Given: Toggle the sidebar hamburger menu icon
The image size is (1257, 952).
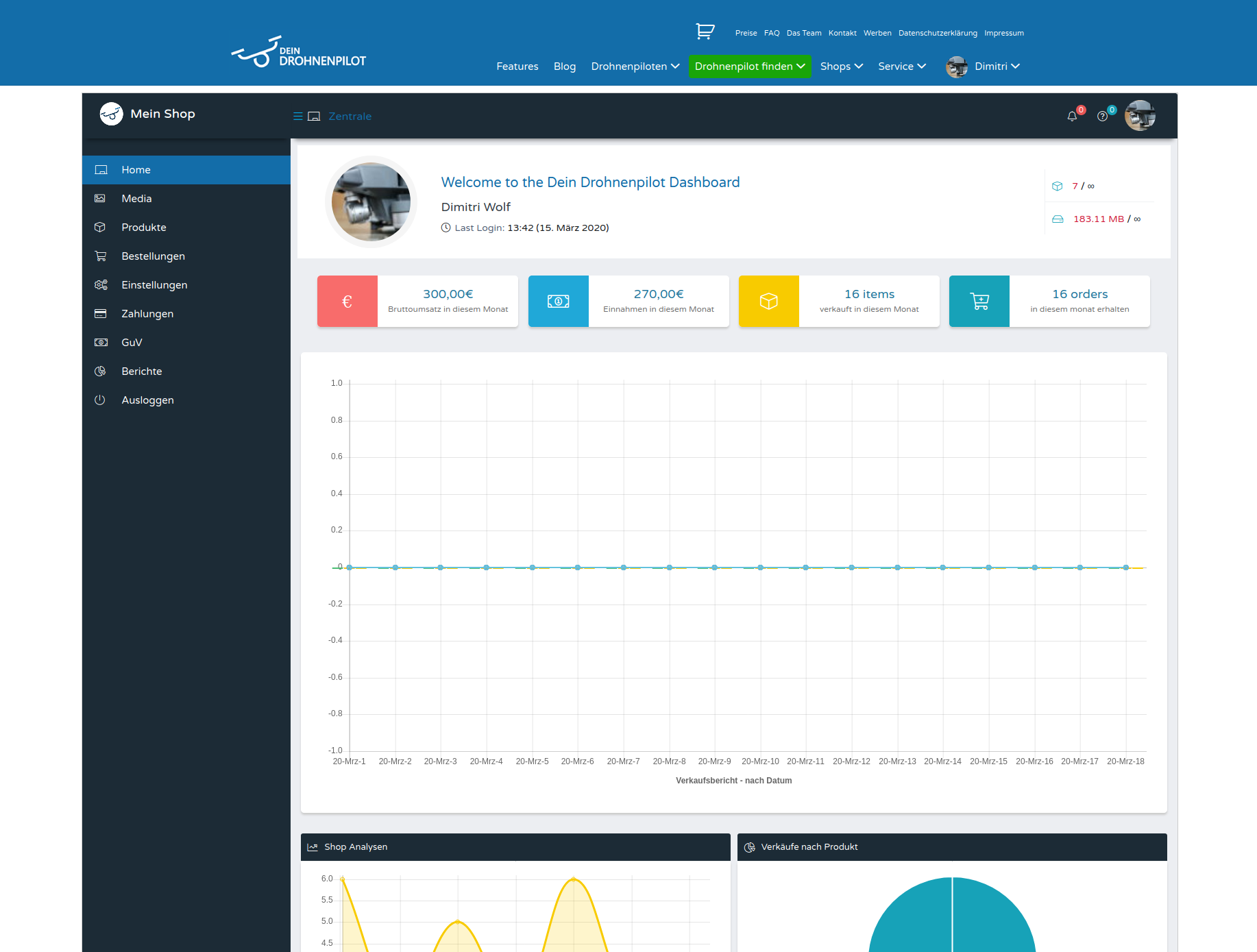Looking at the screenshot, I should (298, 117).
